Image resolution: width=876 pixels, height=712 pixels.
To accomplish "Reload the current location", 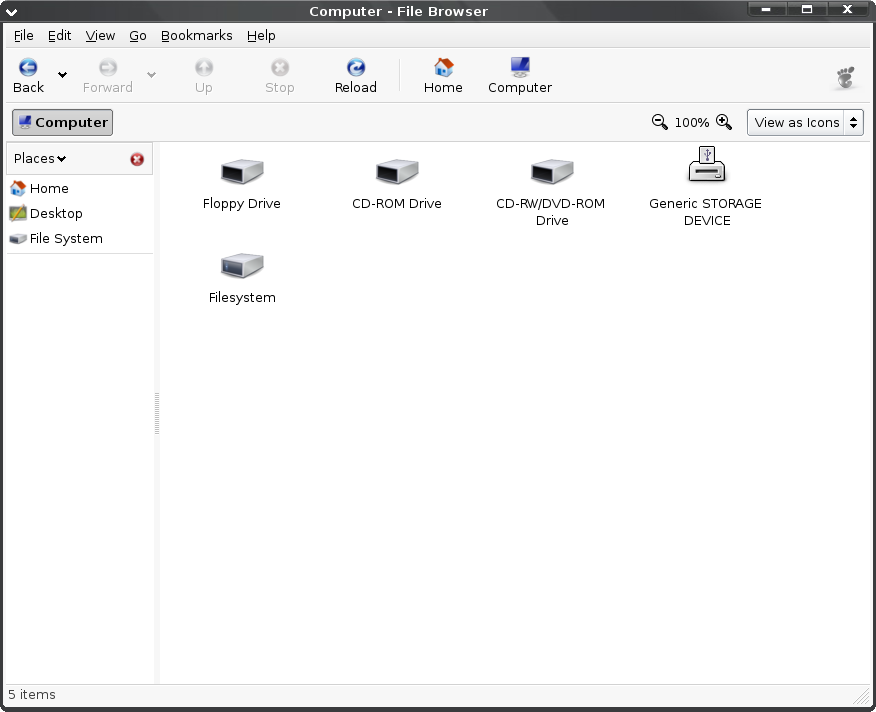I will (356, 76).
